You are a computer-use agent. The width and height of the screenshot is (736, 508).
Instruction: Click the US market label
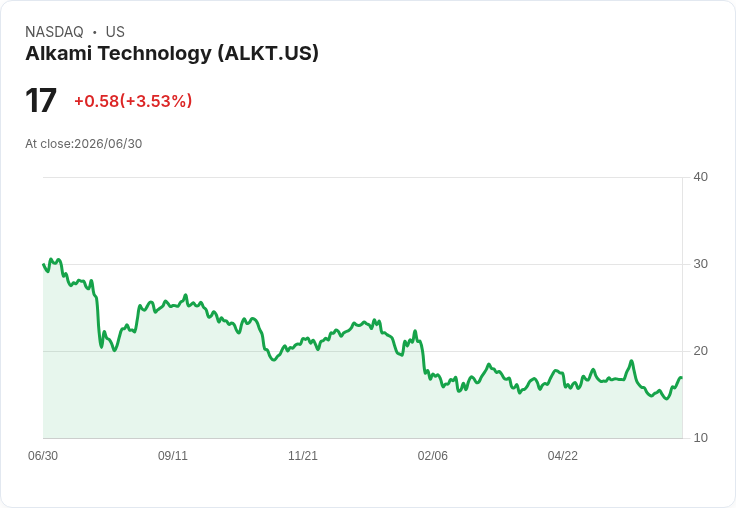coord(115,32)
